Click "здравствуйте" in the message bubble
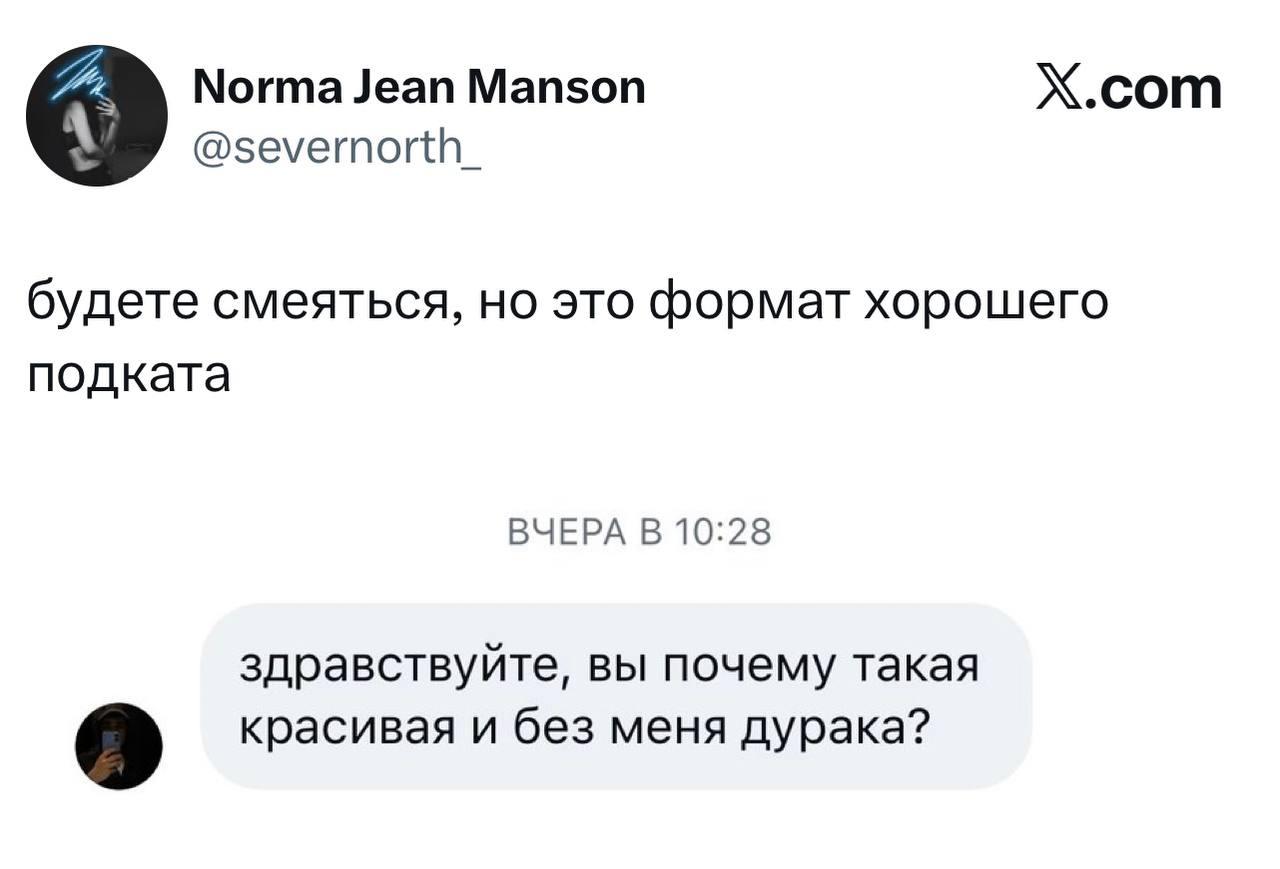The image size is (1280, 869). pyautogui.click(x=407, y=666)
